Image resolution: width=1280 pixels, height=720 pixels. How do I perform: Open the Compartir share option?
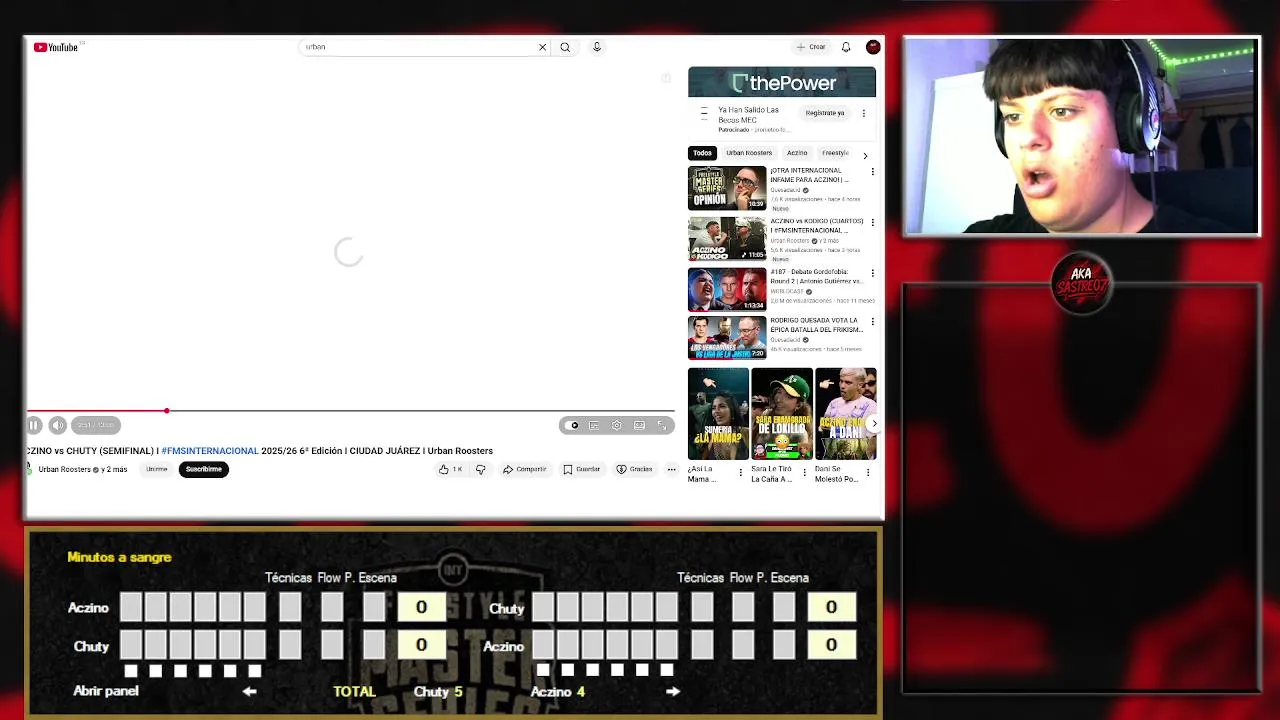point(525,469)
